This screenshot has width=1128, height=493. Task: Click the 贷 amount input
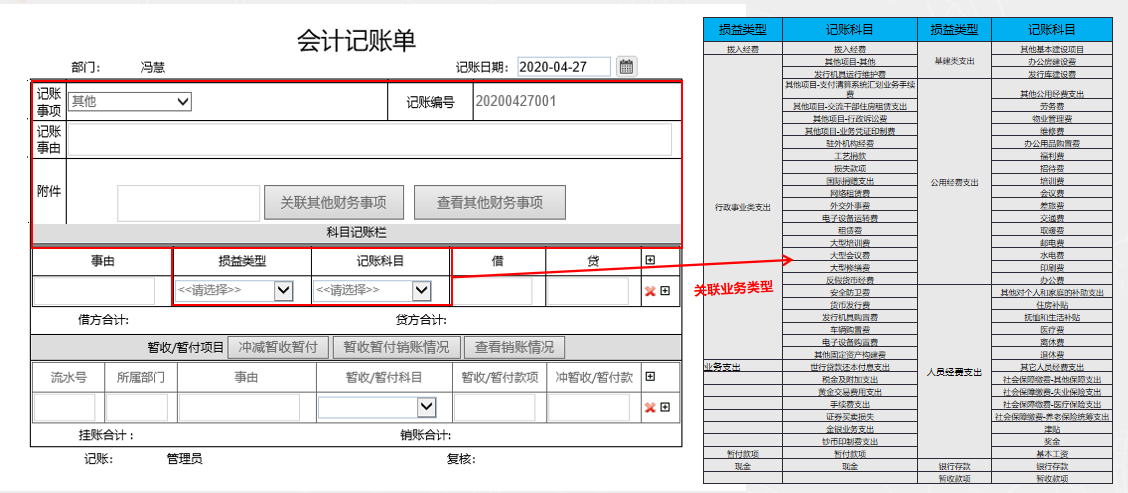[x=588, y=291]
